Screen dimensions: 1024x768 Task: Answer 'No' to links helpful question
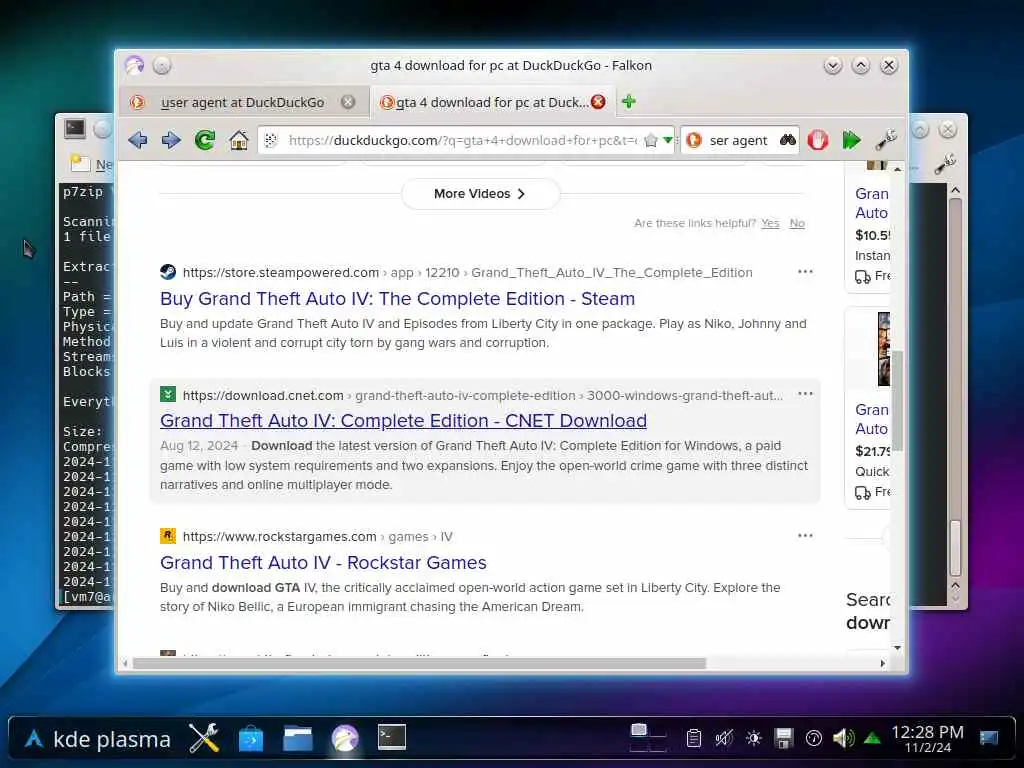[797, 223]
